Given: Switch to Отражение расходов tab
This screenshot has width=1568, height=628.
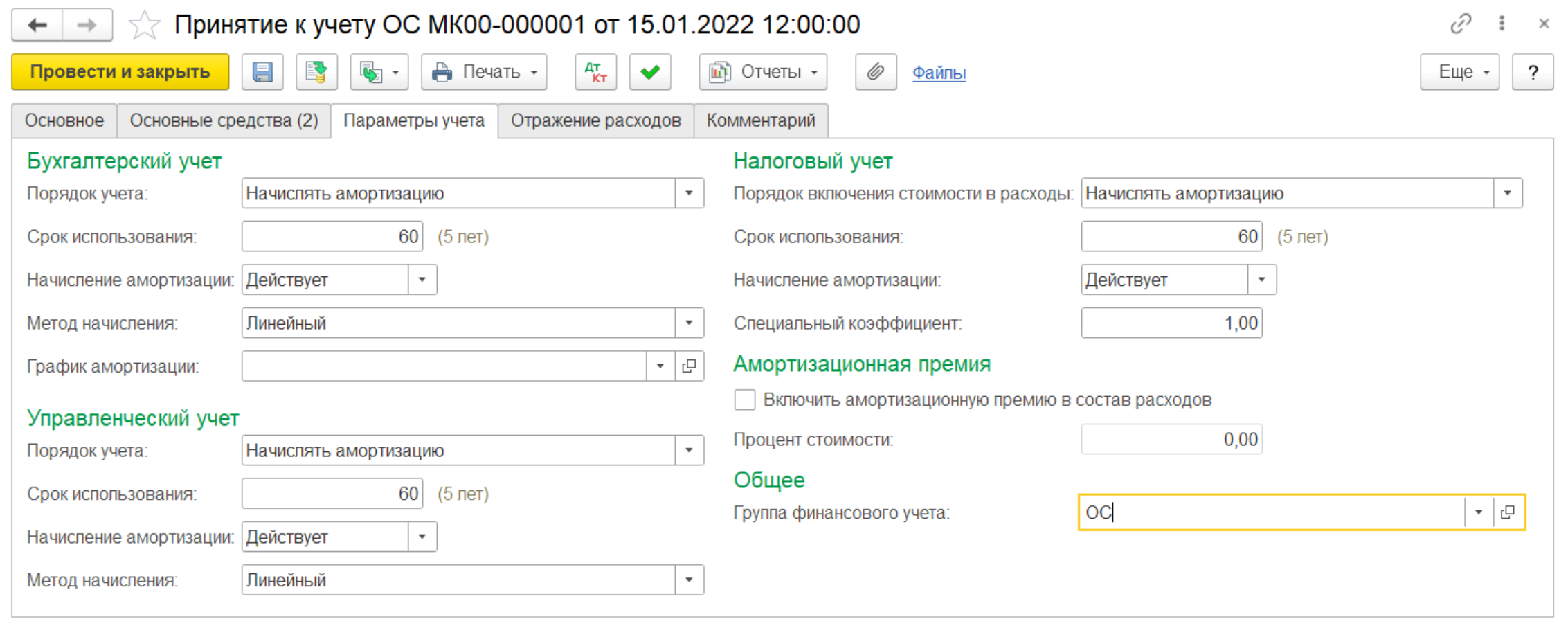Looking at the screenshot, I should coord(595,120).
